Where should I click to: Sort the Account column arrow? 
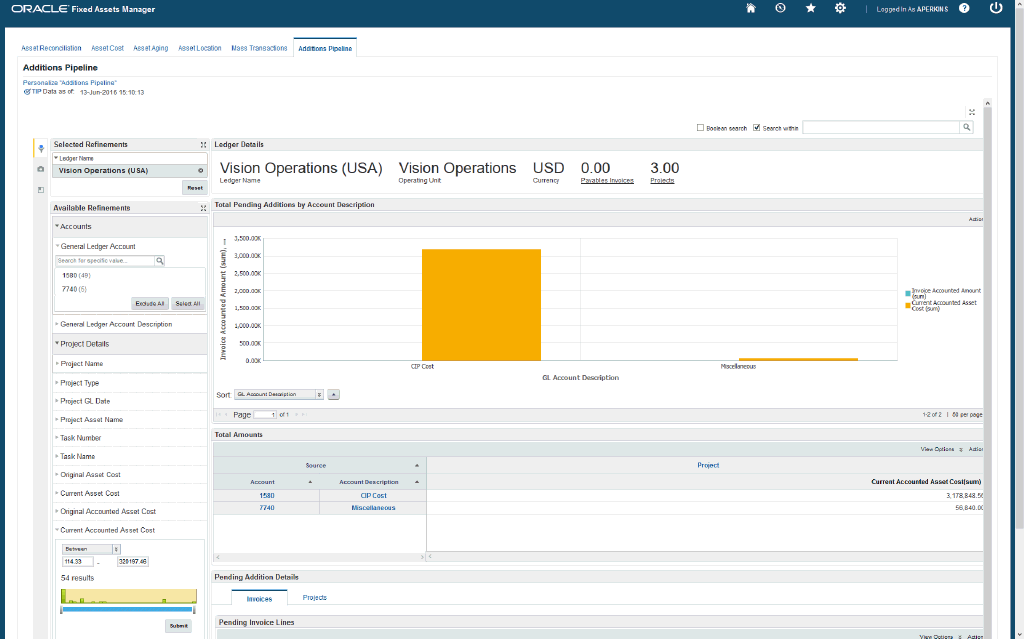(310, 482)
